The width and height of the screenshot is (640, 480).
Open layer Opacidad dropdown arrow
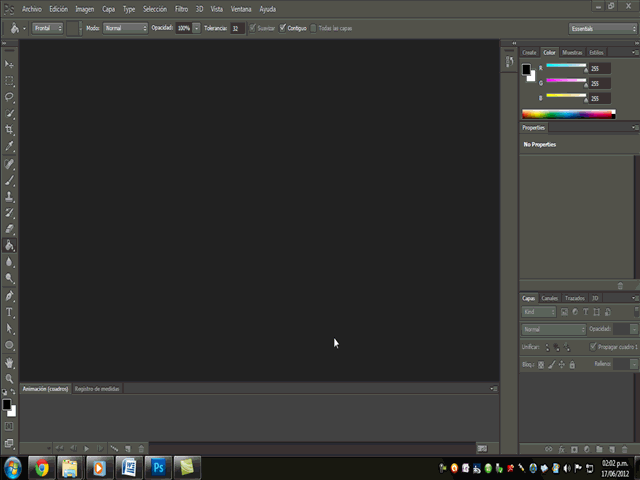[634, 329]
